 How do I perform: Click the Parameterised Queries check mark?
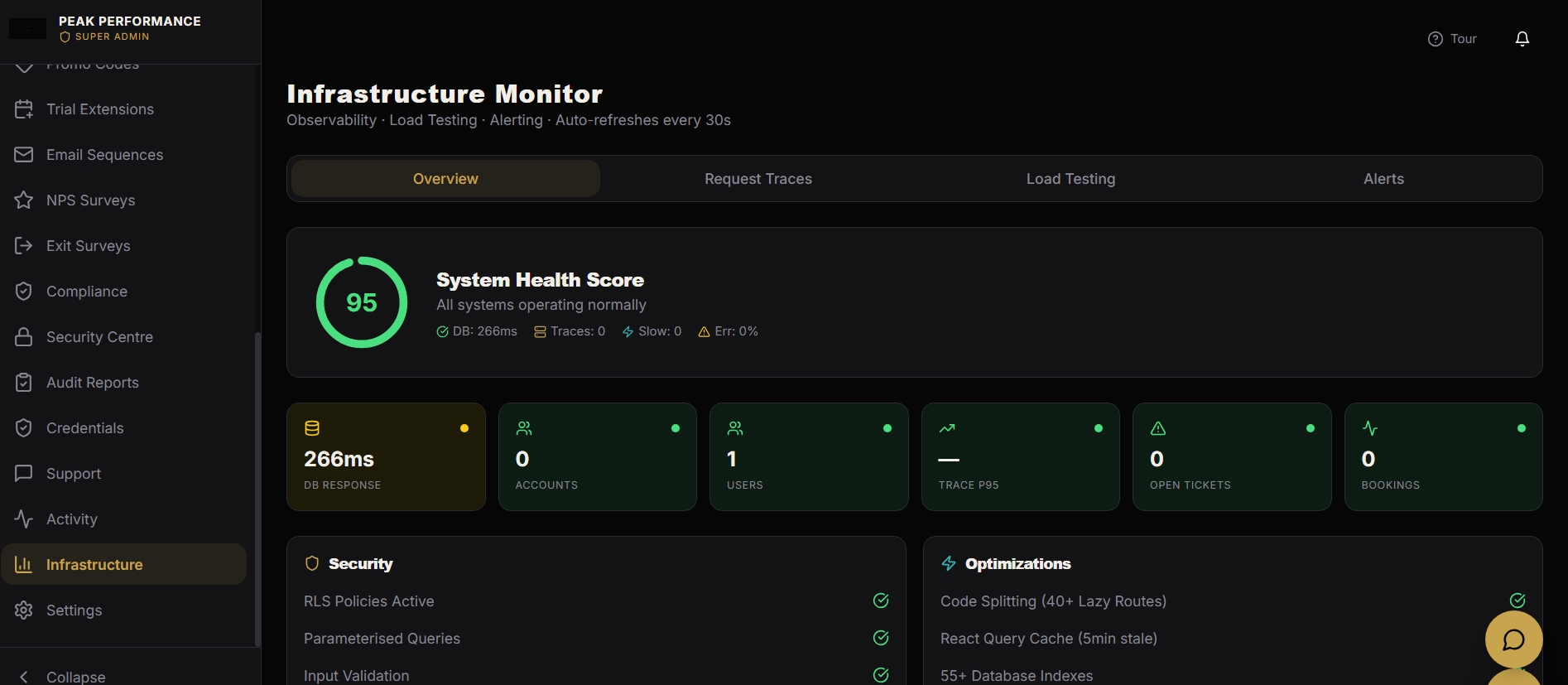(881, 638)
